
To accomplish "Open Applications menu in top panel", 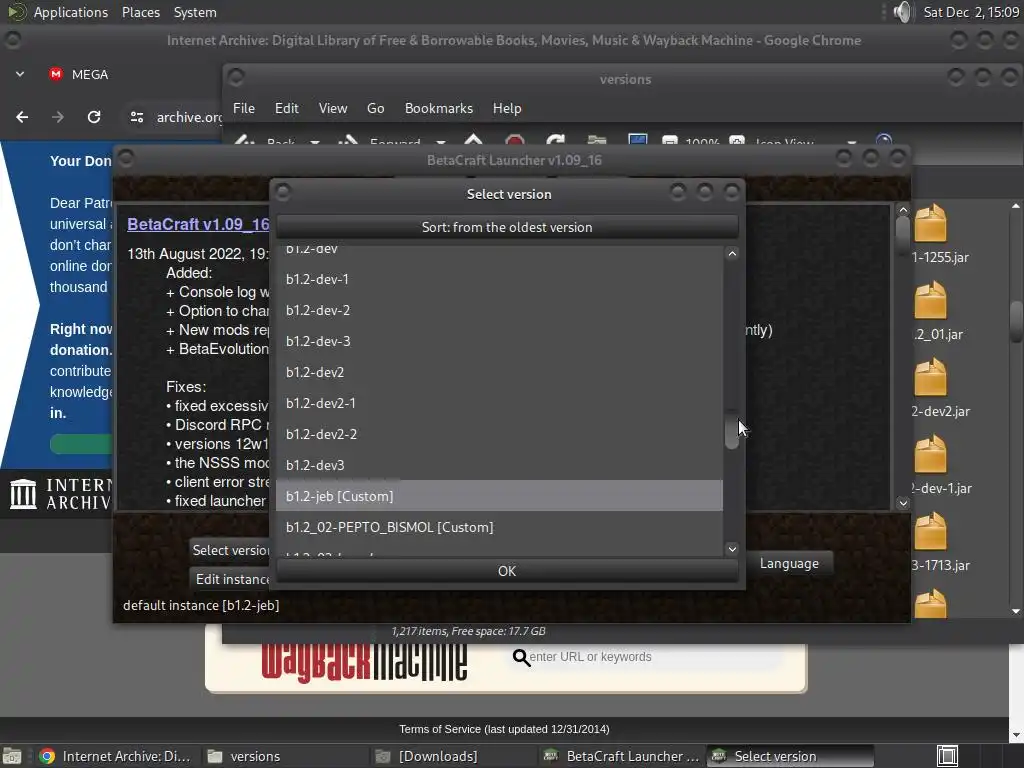I will point(71,12).
